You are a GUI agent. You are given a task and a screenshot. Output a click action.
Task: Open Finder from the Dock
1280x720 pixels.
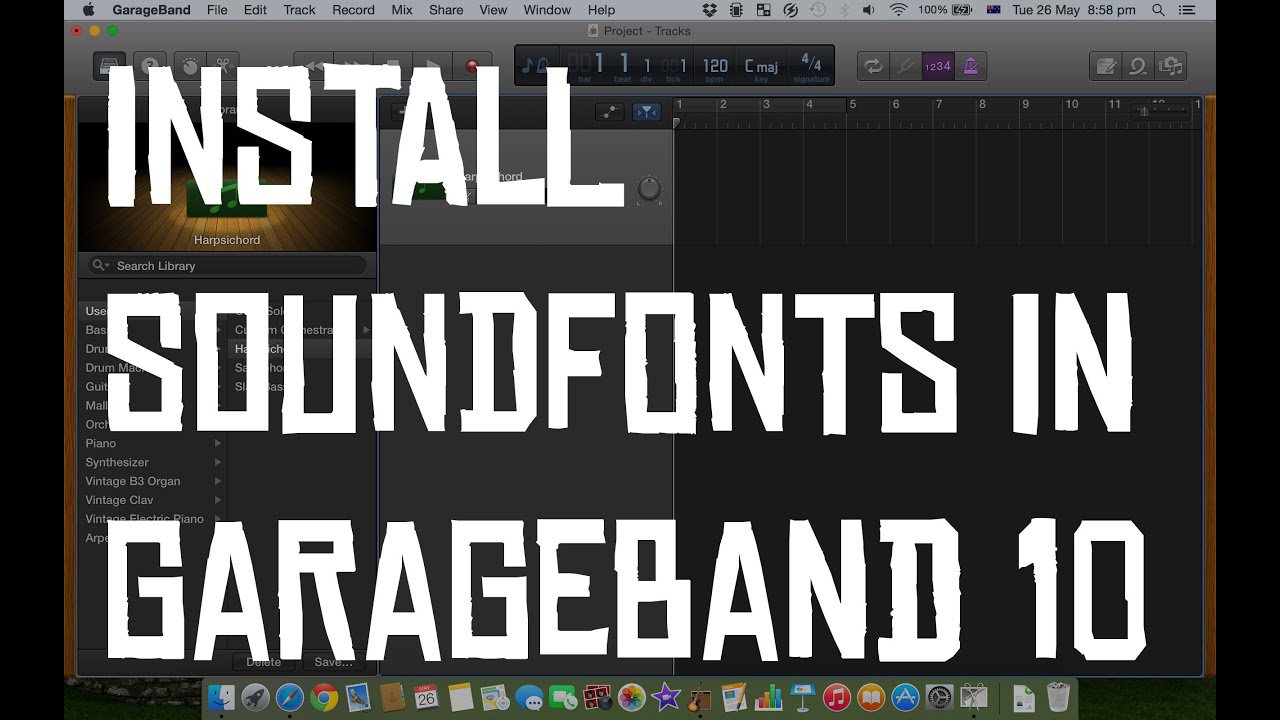[x=221, y=697]
